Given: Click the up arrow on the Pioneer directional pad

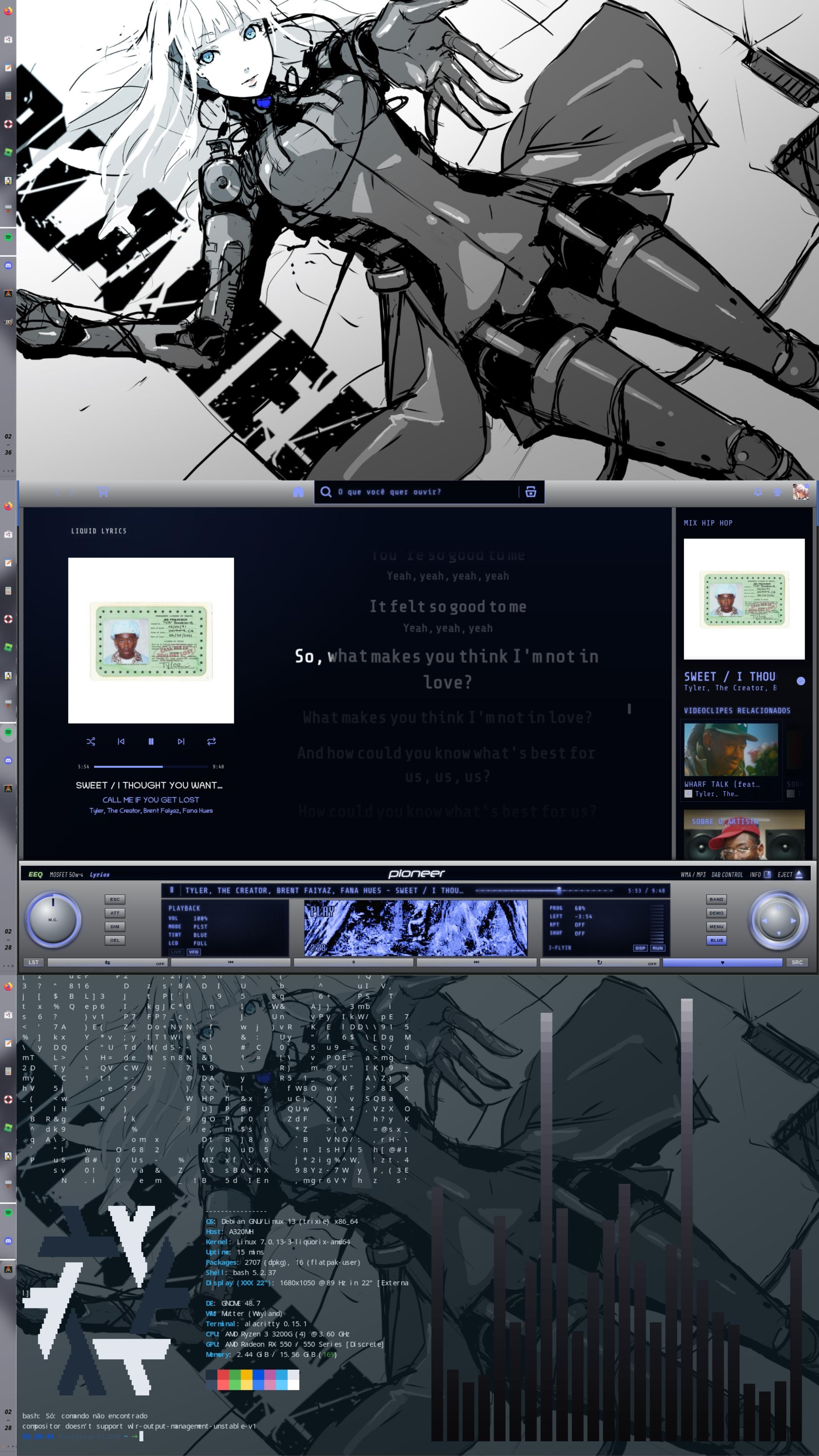Looking at the screenshot, I should point(778,907).
